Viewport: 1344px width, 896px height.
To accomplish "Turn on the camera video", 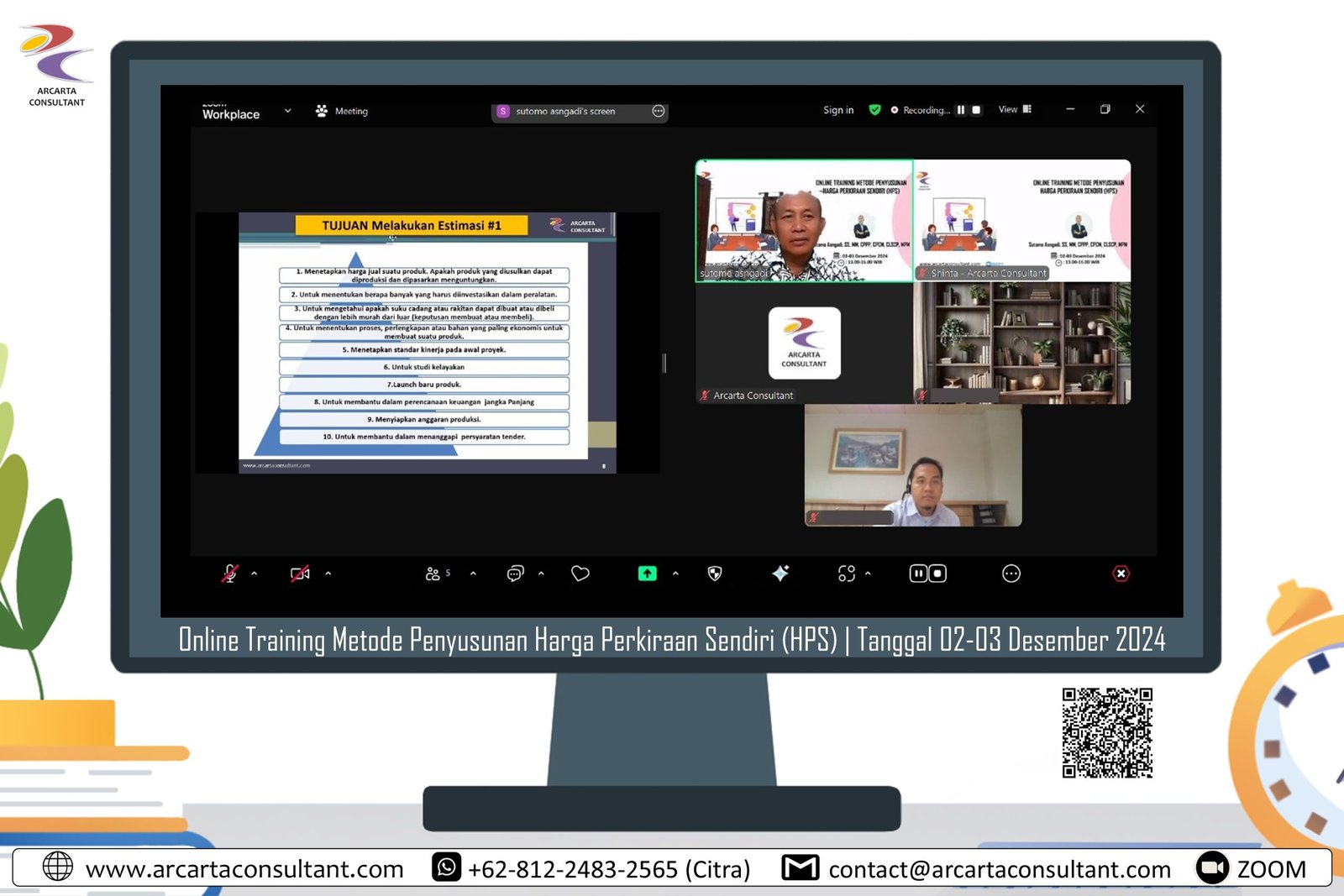I will 300,574.
